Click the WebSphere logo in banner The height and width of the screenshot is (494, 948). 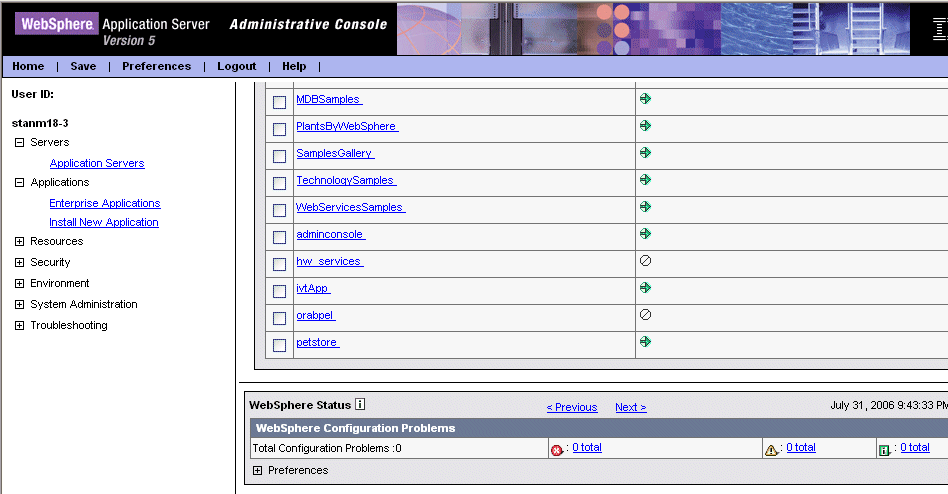(57, 24)
